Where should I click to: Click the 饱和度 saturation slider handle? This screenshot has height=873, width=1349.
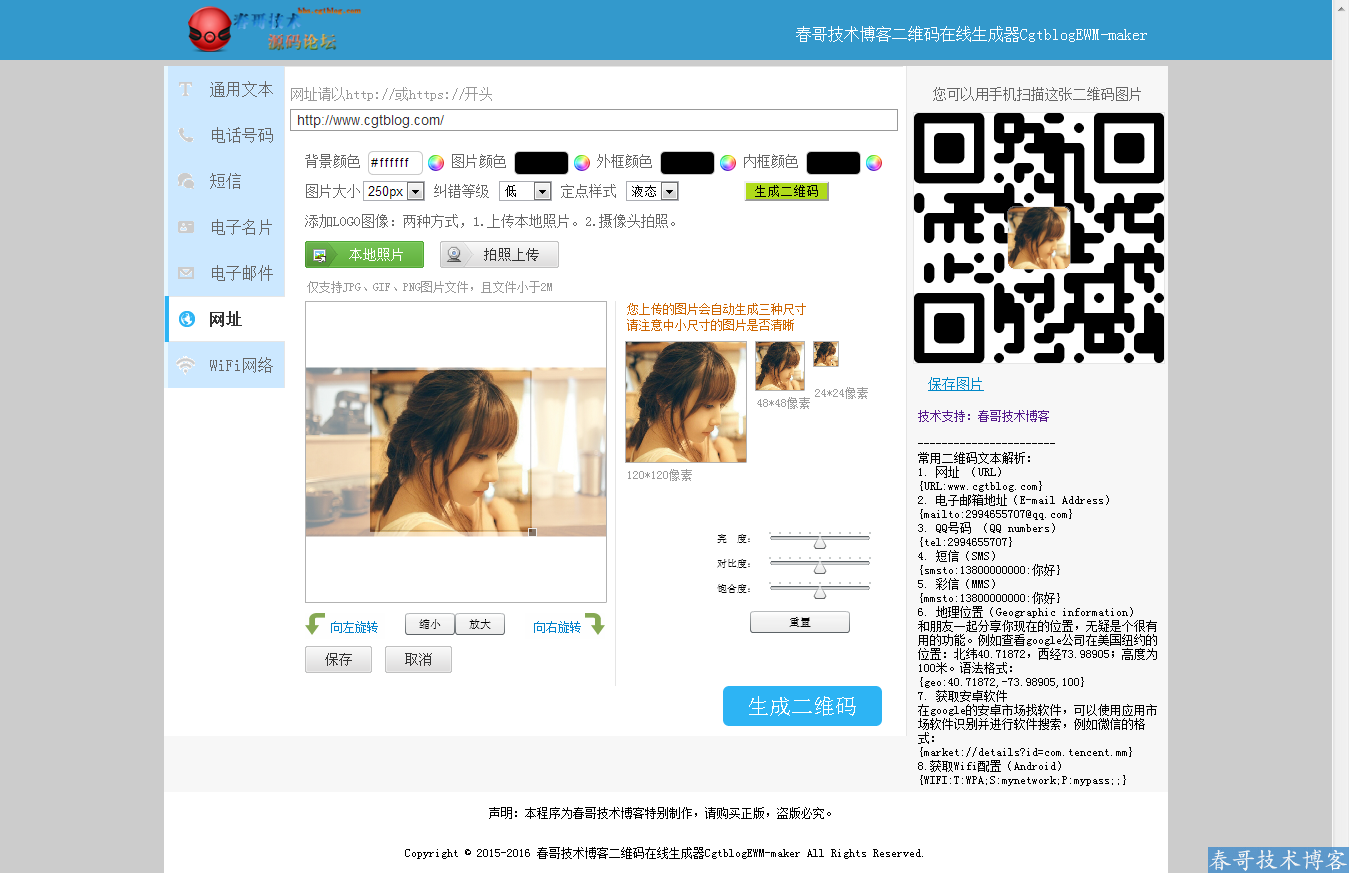(820, 591)
